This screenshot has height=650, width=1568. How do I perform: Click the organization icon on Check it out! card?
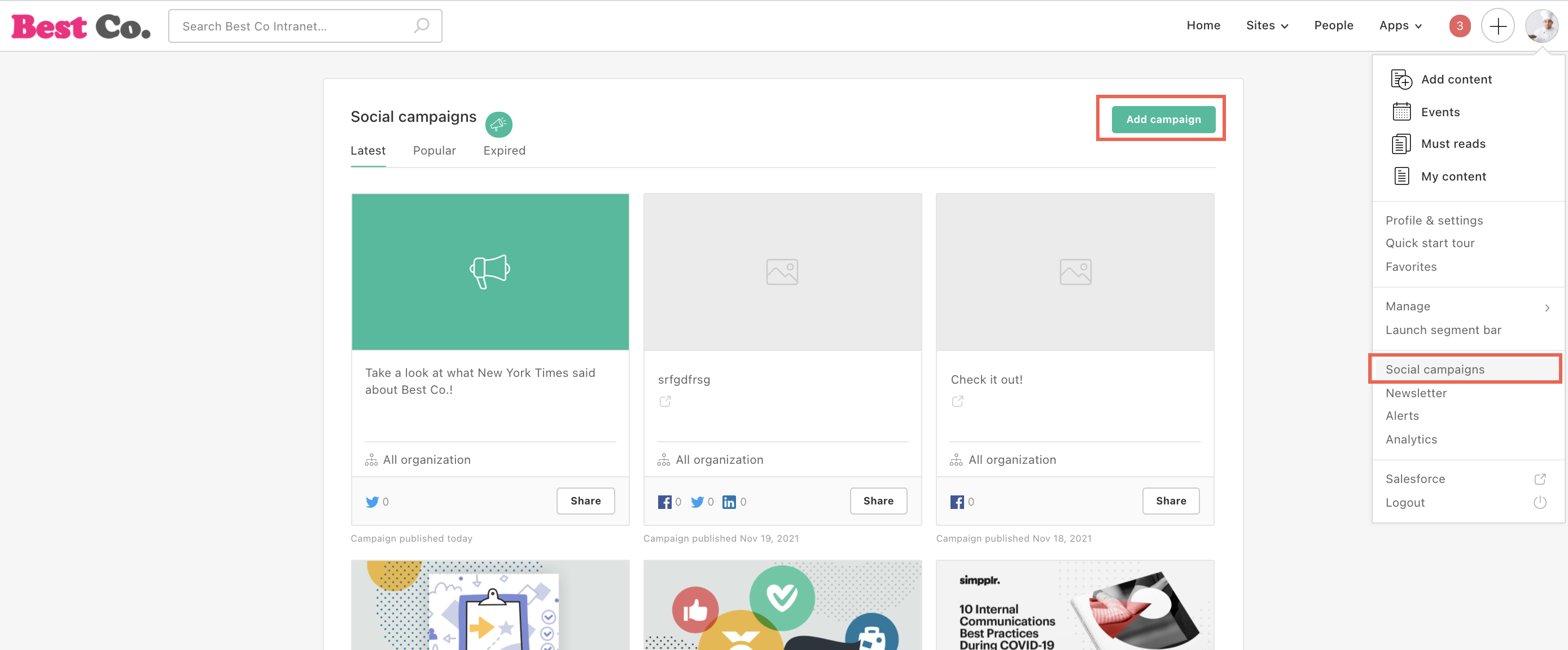[956, 459]
